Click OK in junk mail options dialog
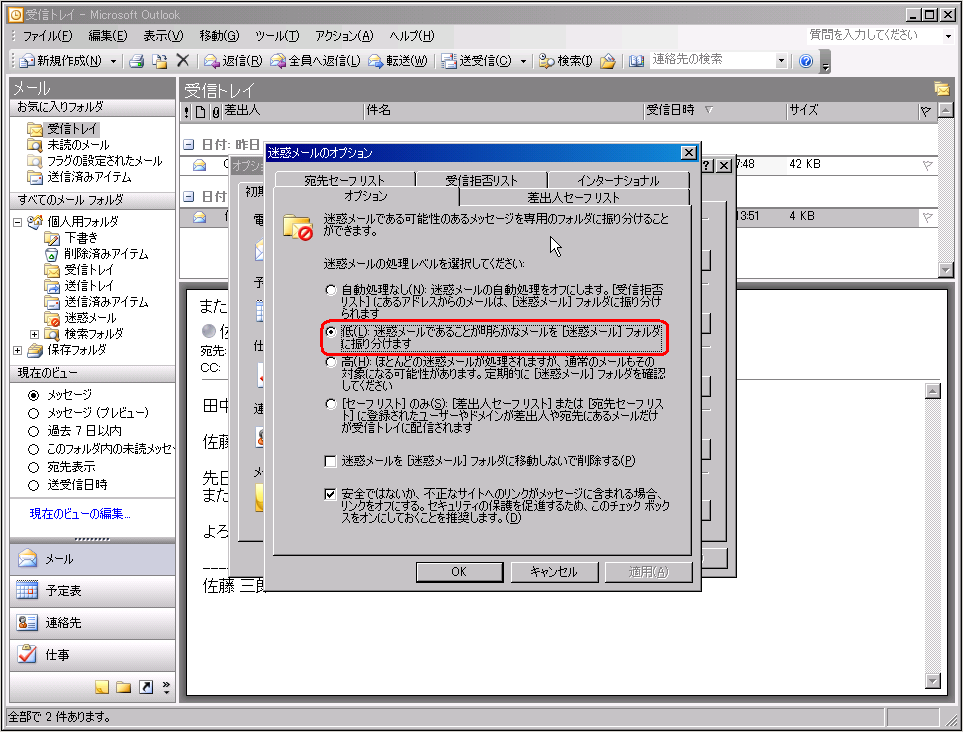This screenshot has height=732, width=963. [x=459, y=572]
